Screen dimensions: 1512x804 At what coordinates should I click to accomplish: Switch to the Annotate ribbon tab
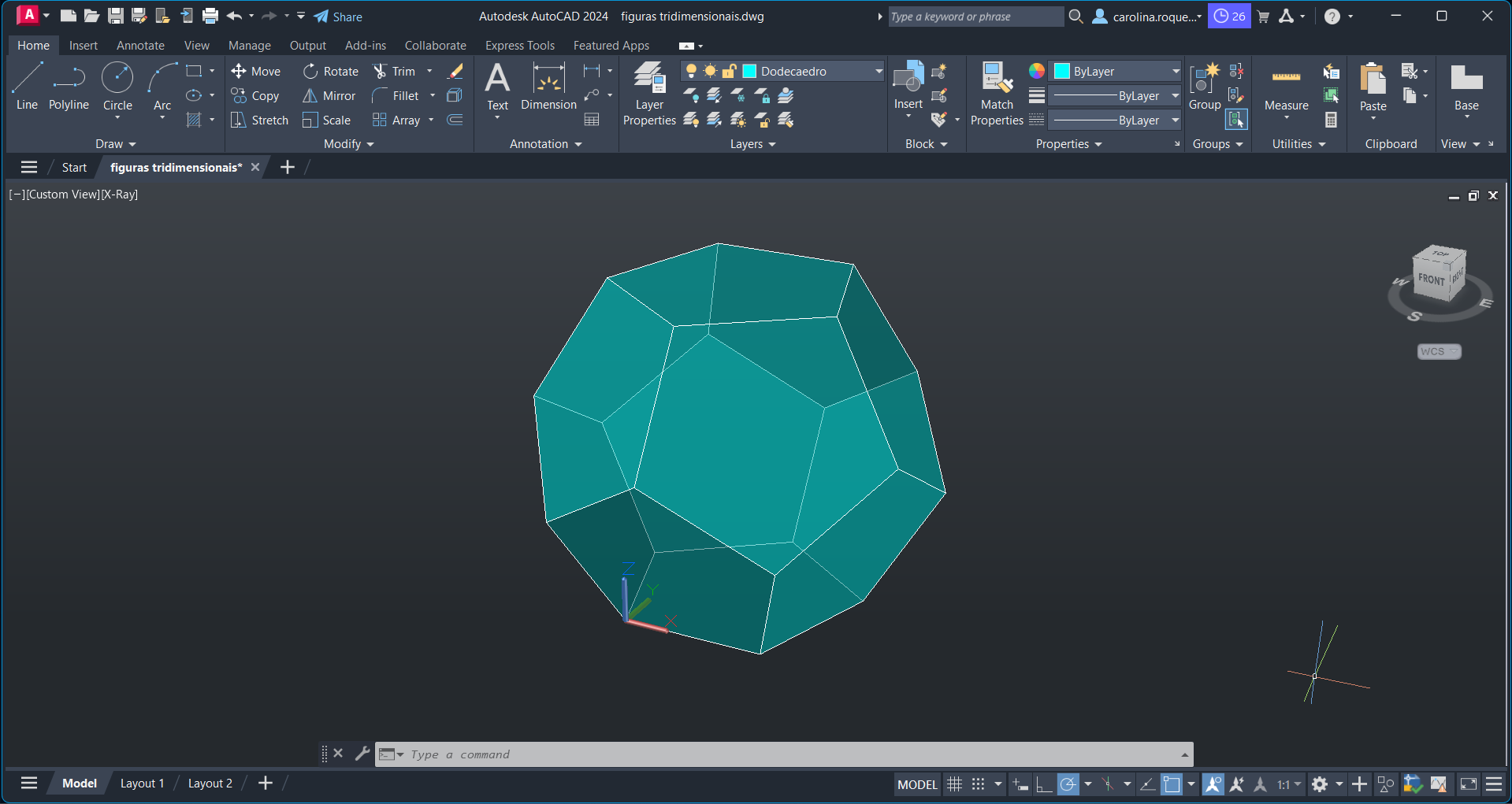(x=140, y=46)
